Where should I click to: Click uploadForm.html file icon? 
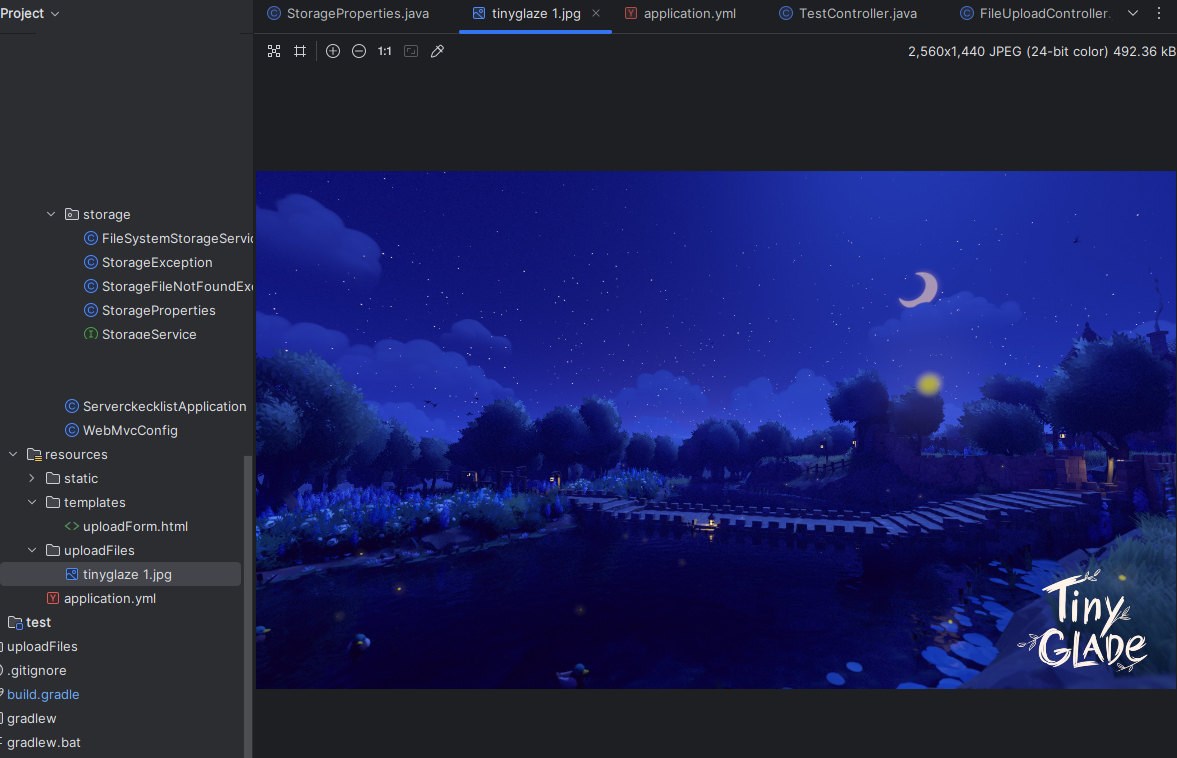coord(72,527)
